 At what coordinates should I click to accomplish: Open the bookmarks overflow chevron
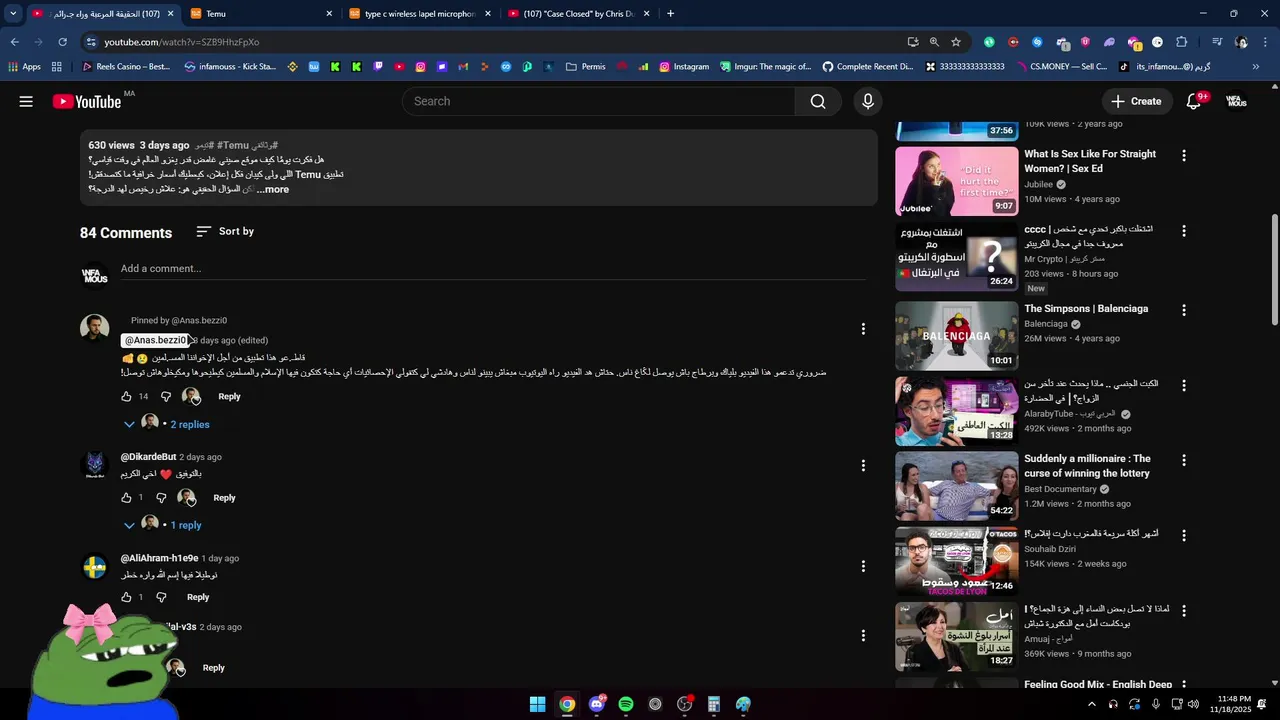pyautogui.click(x=1256, y=67)
